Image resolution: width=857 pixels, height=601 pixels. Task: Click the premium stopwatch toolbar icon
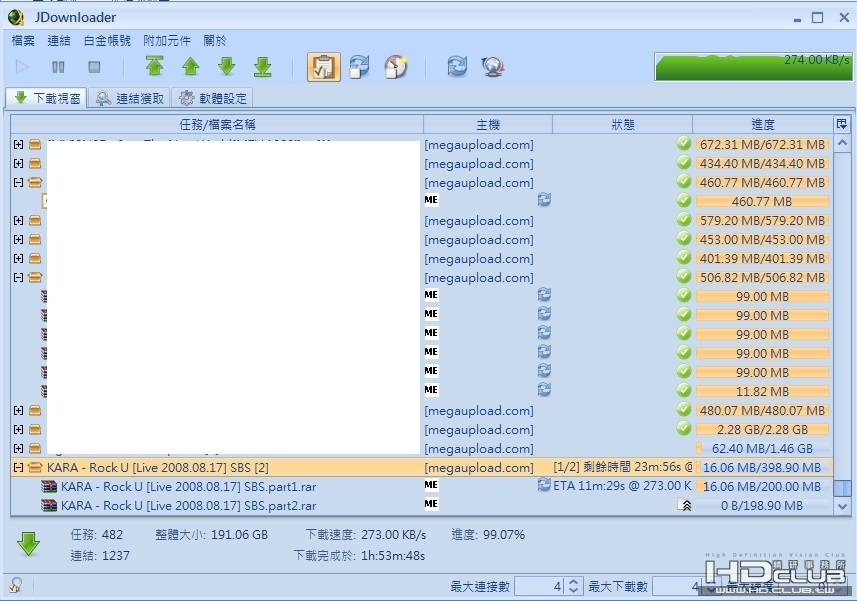point(396,67)
